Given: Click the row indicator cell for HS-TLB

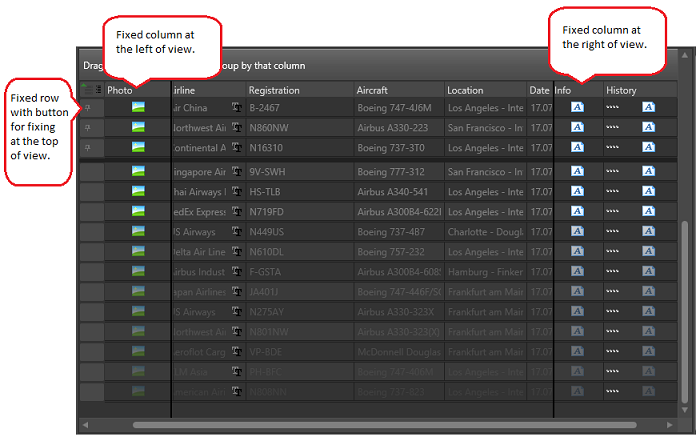Looking at the screenshot, I should pyautogui.click(x=92, y=191).
